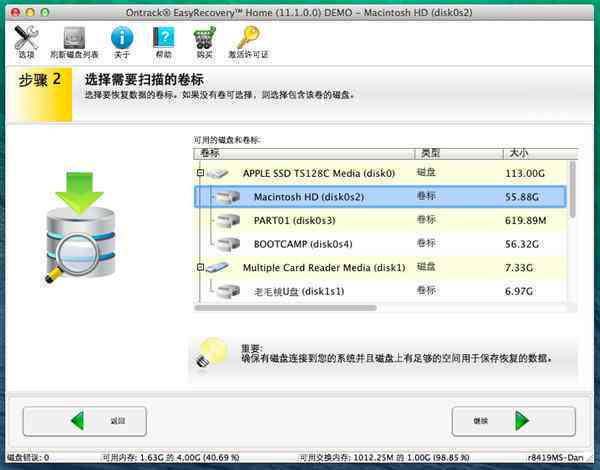This screenshot has width=600, height=470.
Task: Click the 56.32G size value
Action: 522,244
